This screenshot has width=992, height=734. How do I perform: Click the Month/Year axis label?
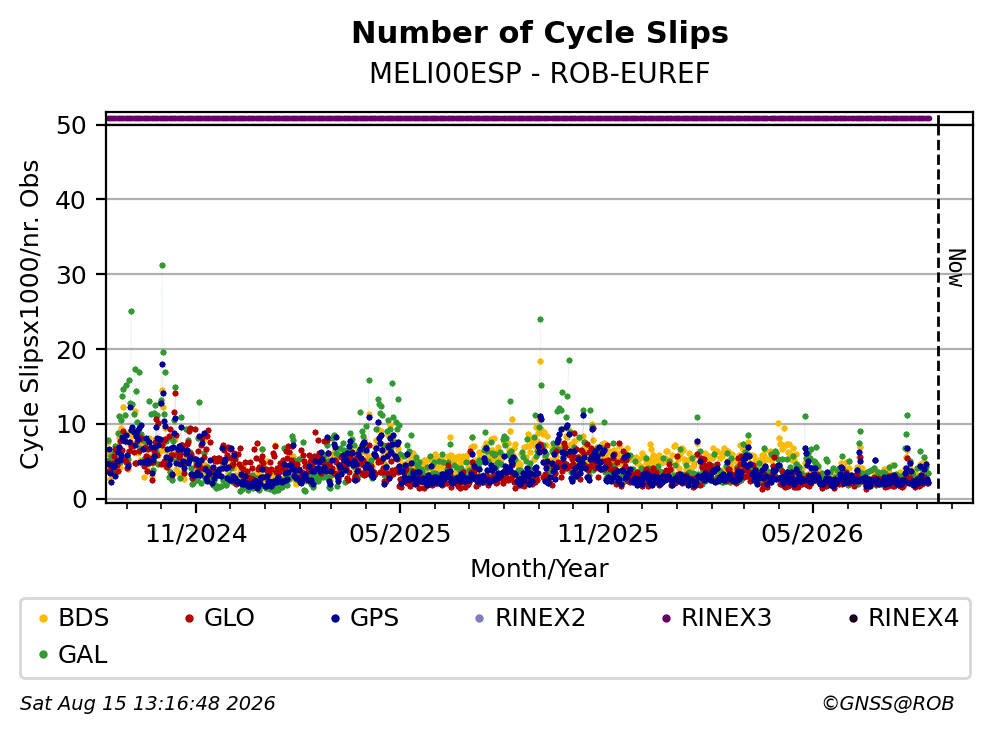point(540,569)
